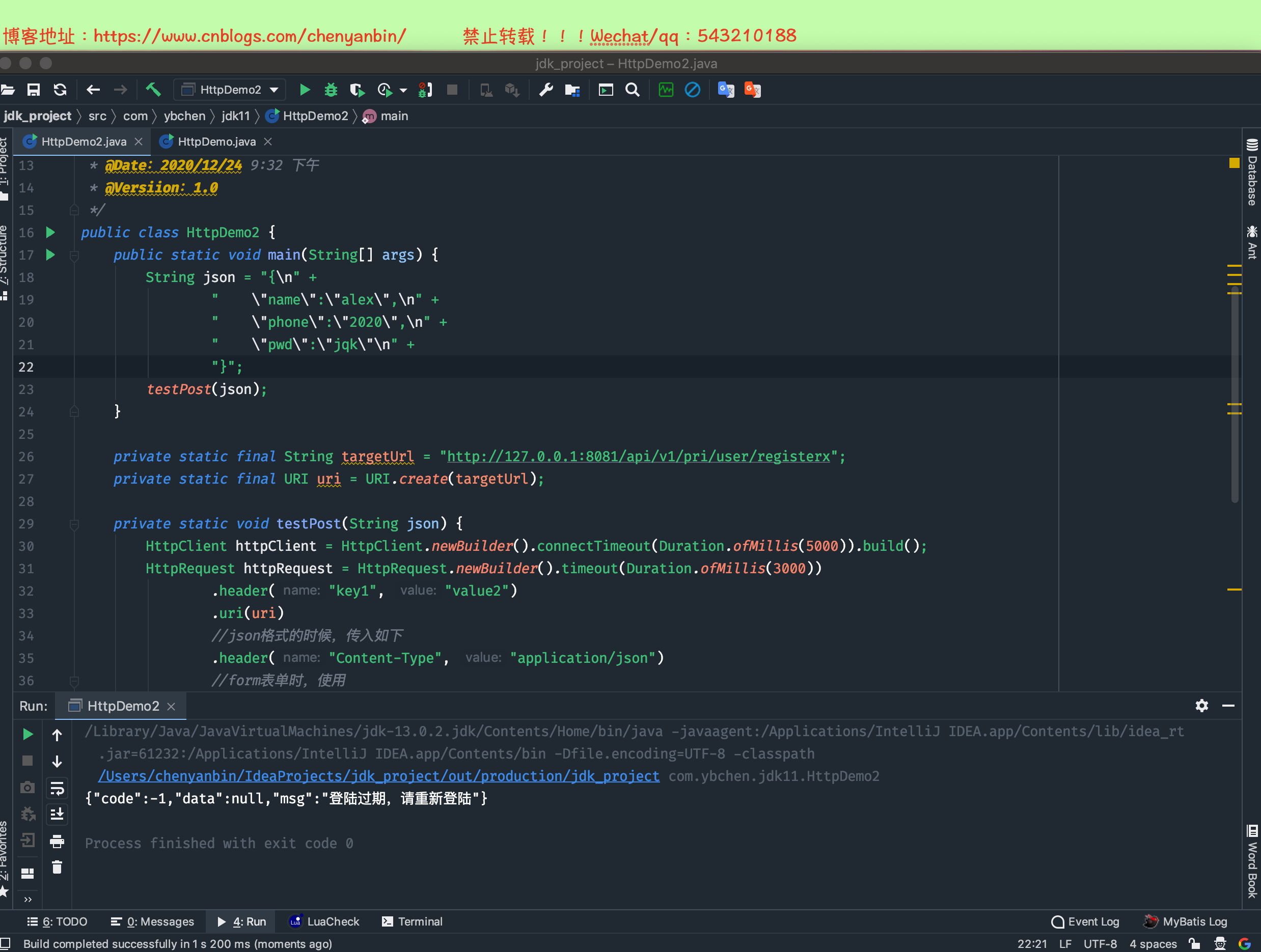Open the Terminal tool window tab
The width and height of the screenshot is (1261, 952).
[x=412, y=921]
